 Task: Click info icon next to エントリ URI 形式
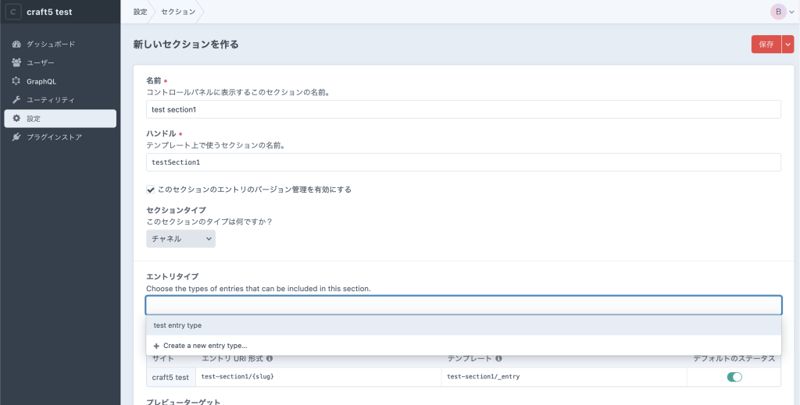tap(270, 358)
